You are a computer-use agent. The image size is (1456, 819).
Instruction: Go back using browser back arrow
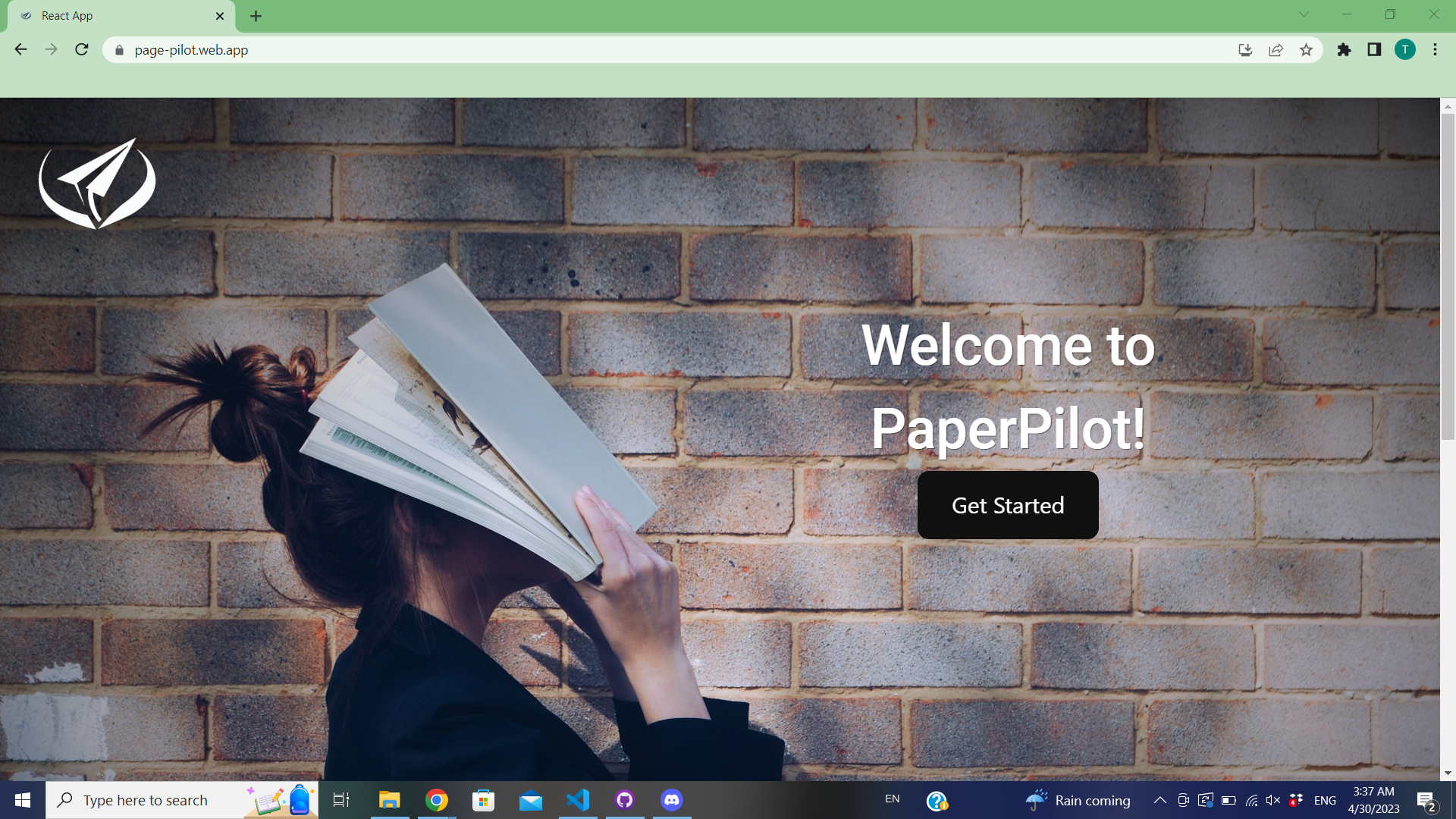21,50
